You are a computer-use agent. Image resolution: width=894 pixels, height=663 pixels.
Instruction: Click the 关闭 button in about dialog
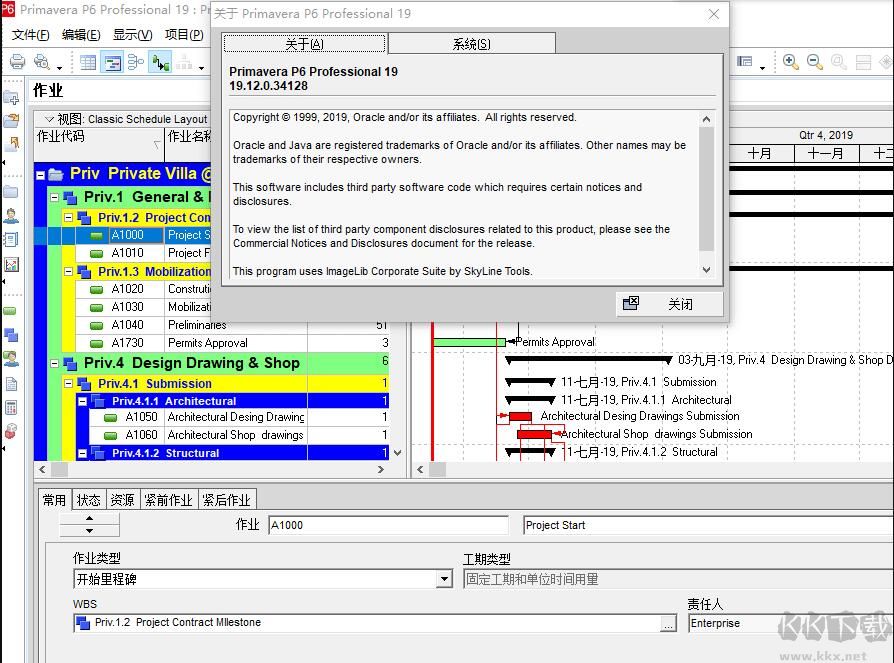(x=669, y=304)
